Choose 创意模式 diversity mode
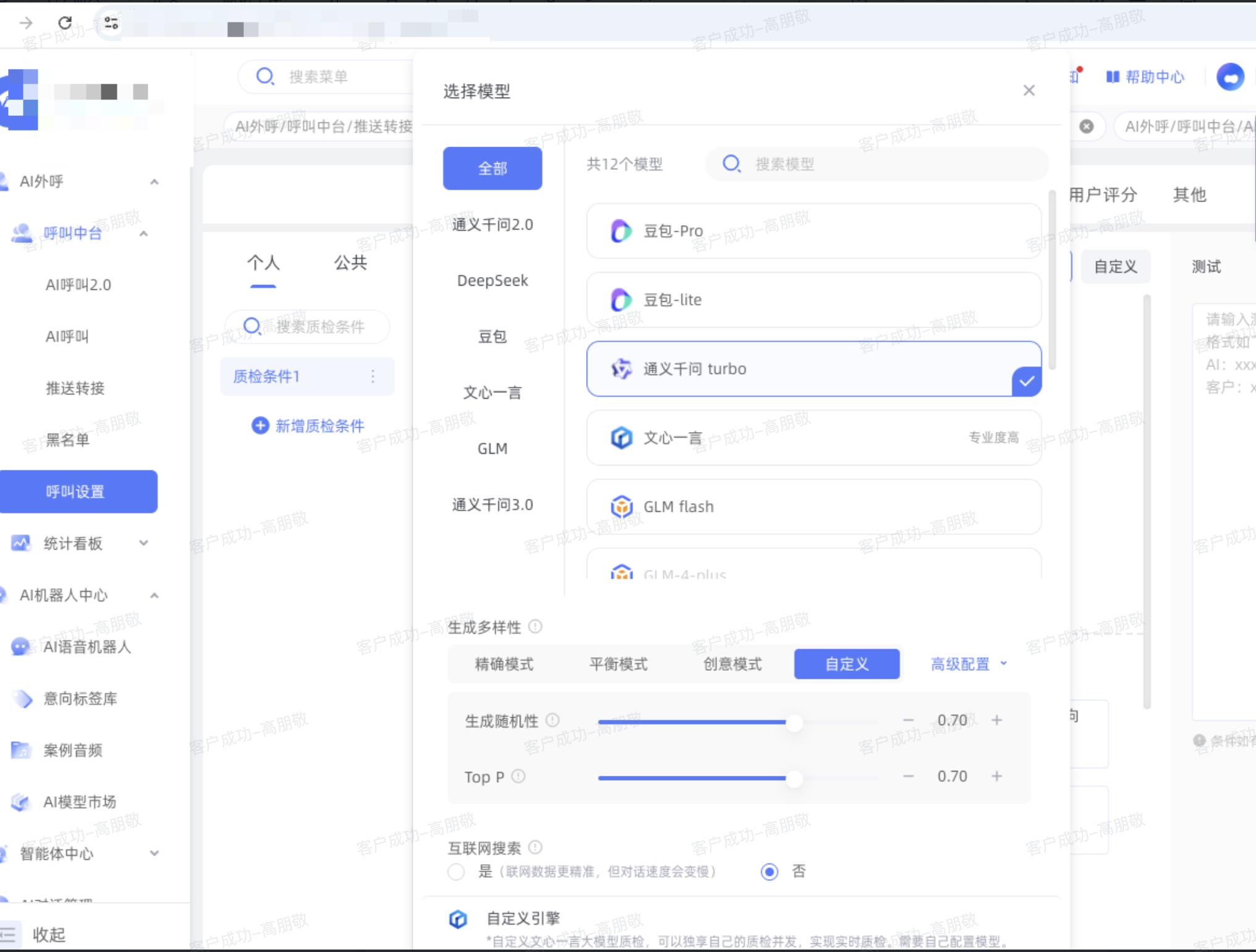Screen dimensions: 1256x952 [x=732, y=664]
